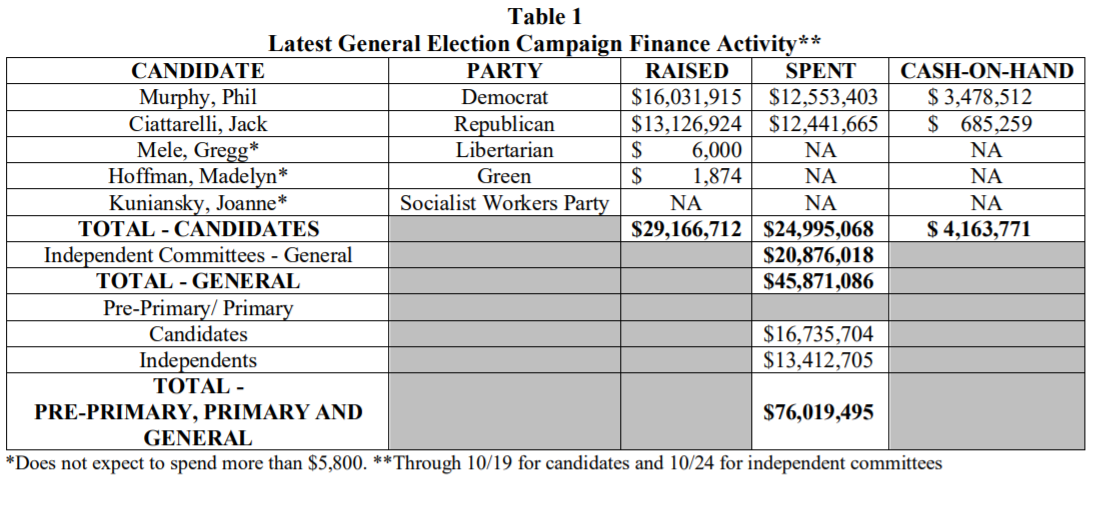Select Ciattarelli's spent amount $12,441,665
The image size is (1099, 509).
click(x=820, y=124)
